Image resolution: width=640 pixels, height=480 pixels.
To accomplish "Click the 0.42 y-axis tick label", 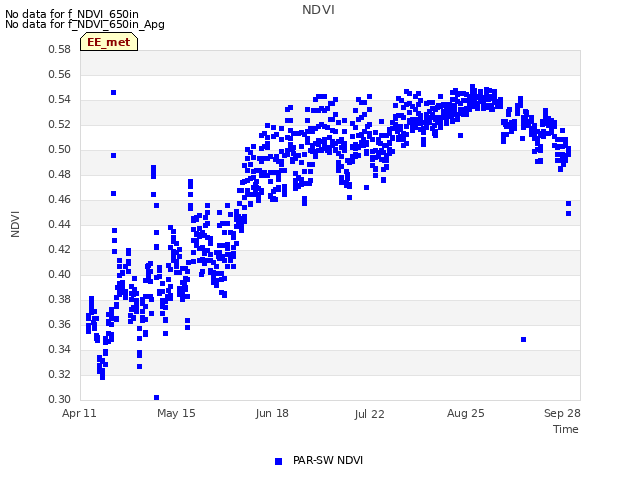I will pos(60,249).
